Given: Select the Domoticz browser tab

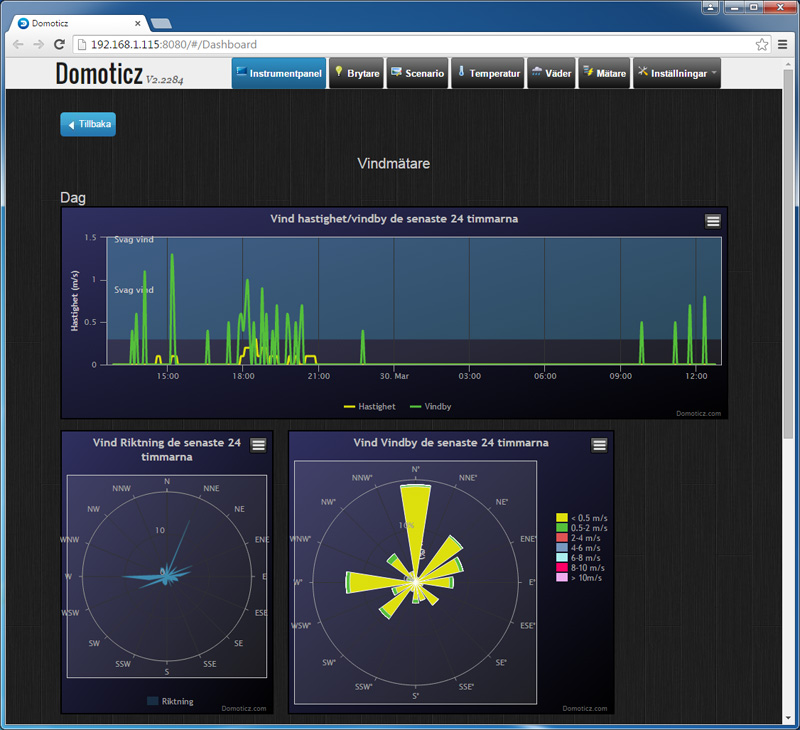Looking at the screenshot, I should click(80, 23).
